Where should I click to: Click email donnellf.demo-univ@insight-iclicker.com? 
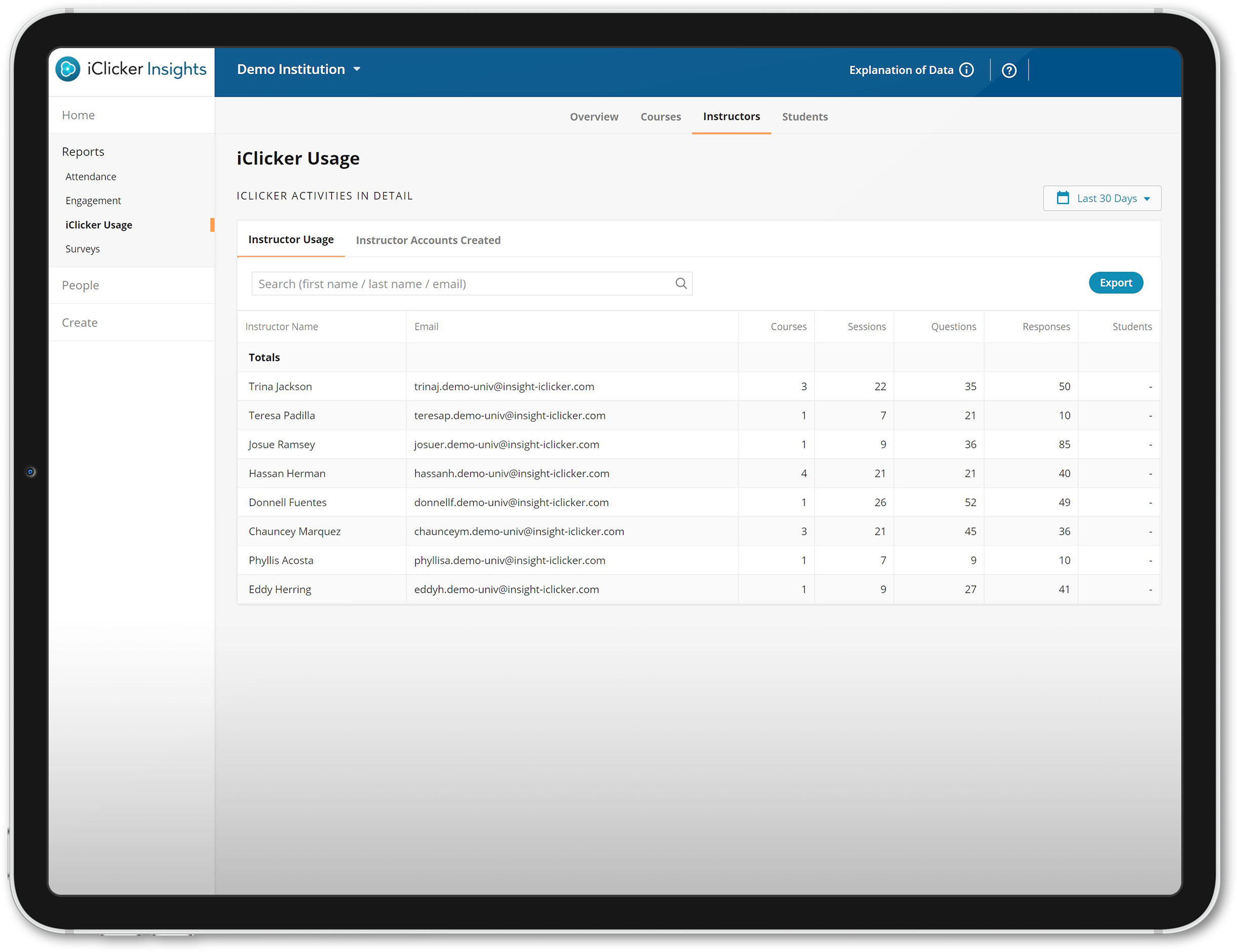click(511, 502)
